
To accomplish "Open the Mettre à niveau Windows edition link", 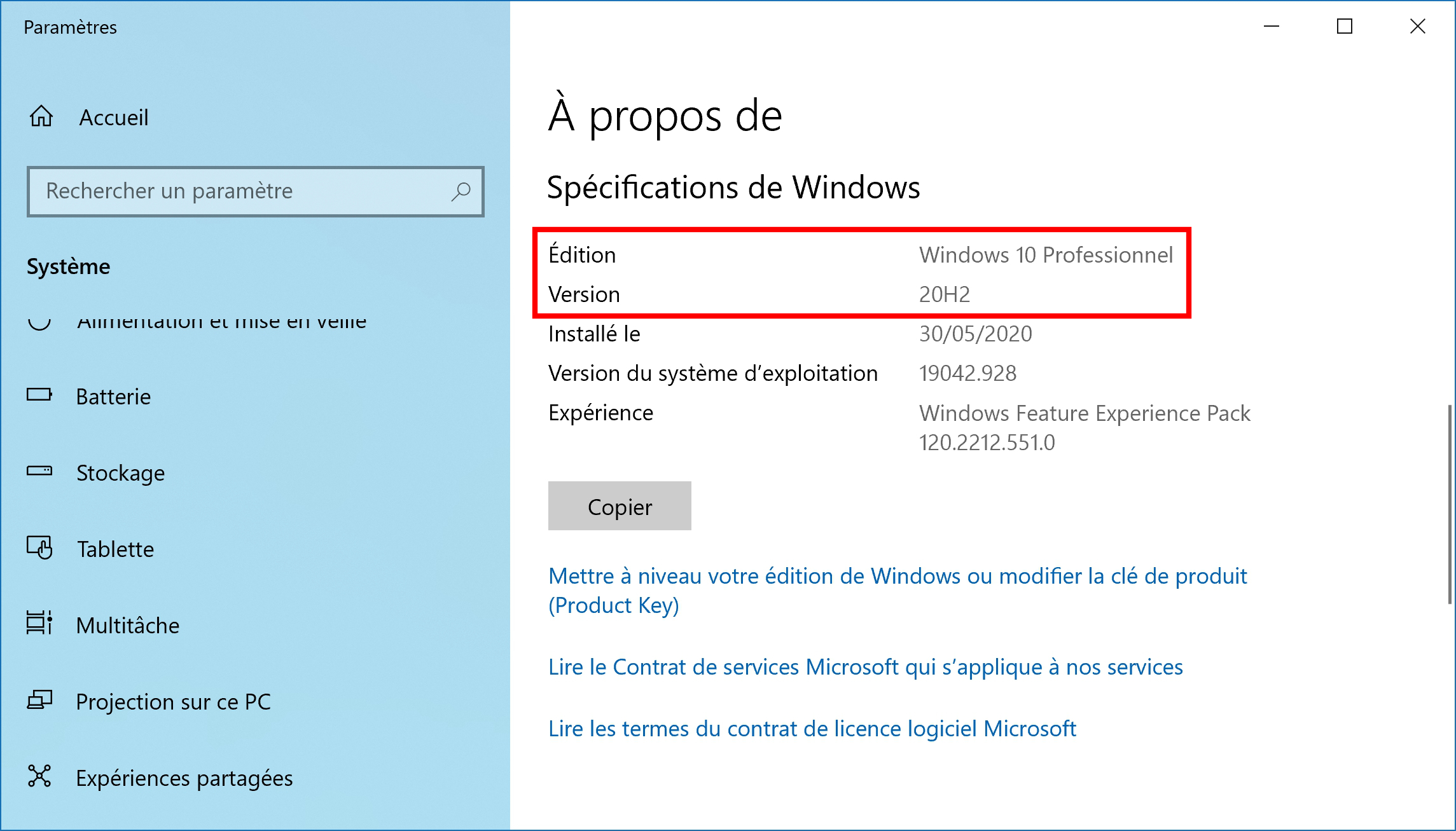I will [898, 591].
